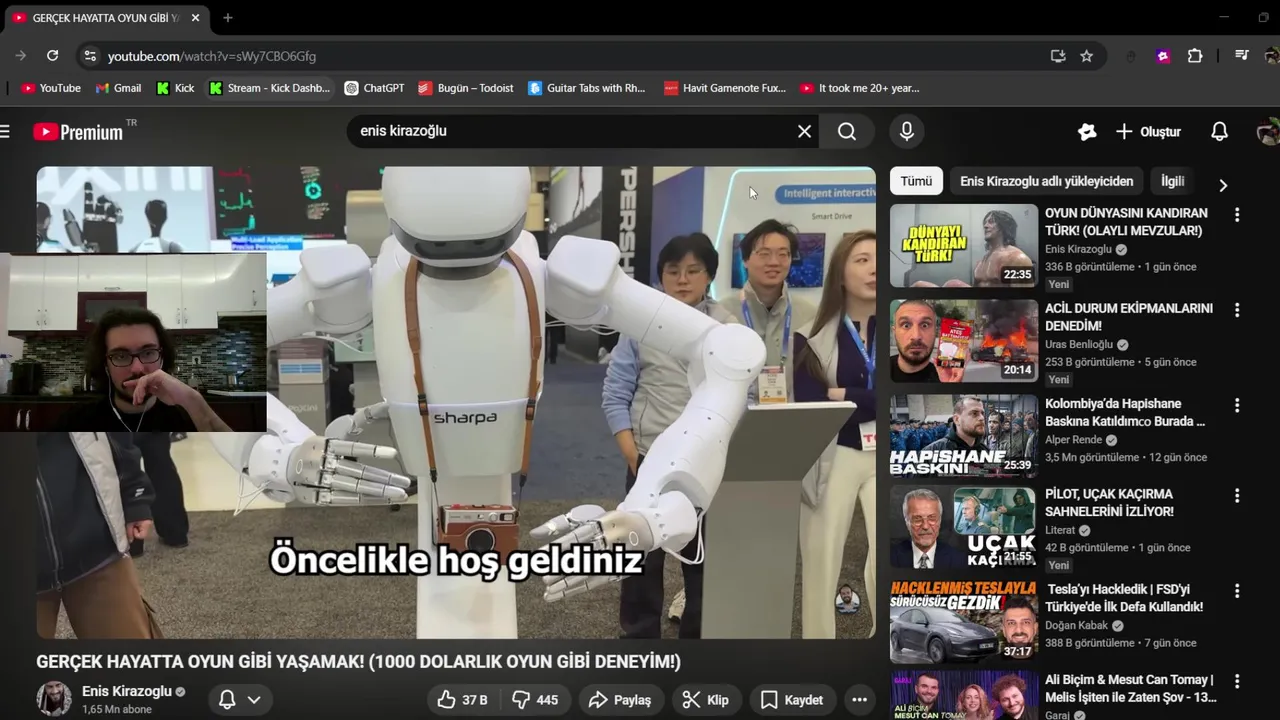Open Alper Rende channel link

tap(1073, 440)
